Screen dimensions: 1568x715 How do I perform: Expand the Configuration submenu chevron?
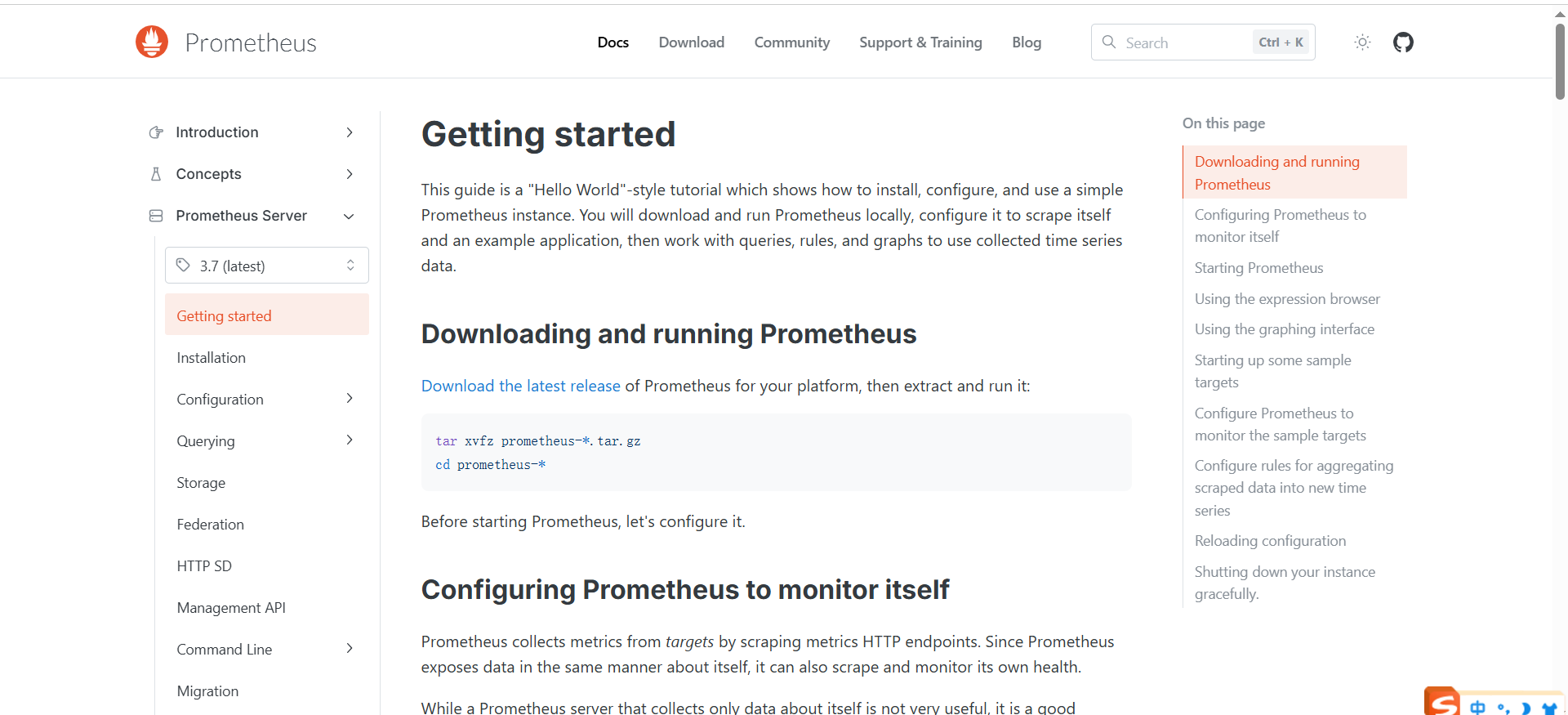click(350, 399)
